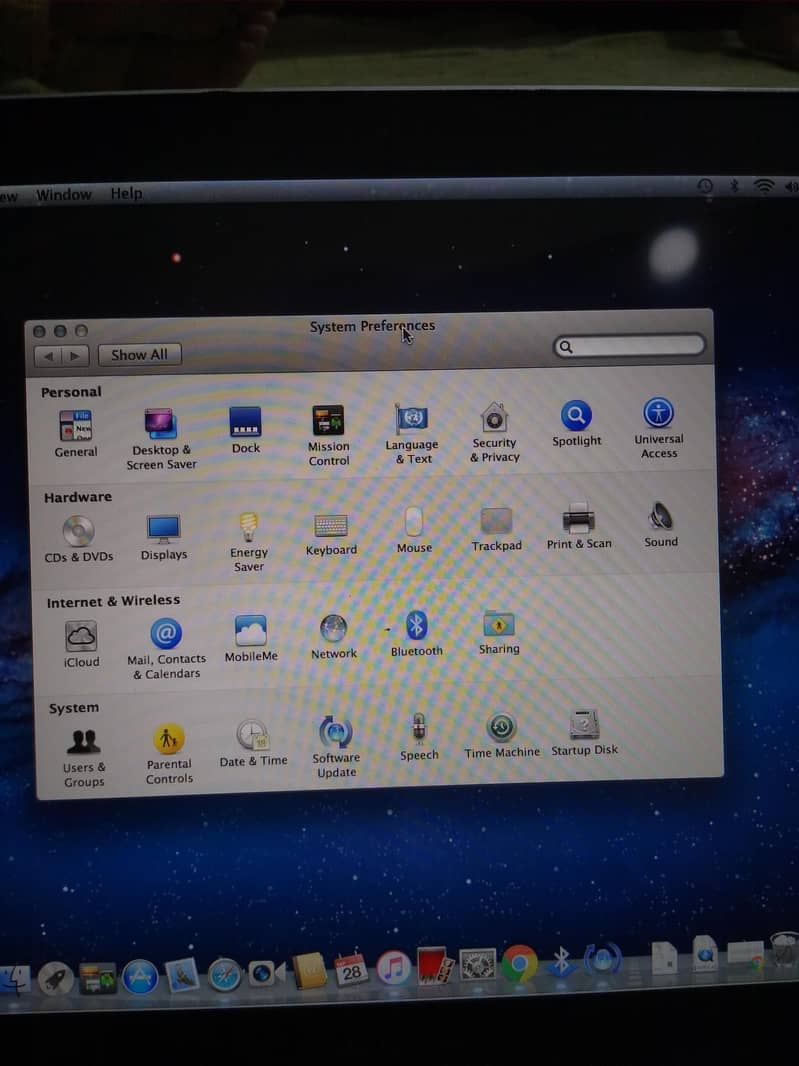Open the Trash in the Dock
799x1066 pixels.
point(785,948)
